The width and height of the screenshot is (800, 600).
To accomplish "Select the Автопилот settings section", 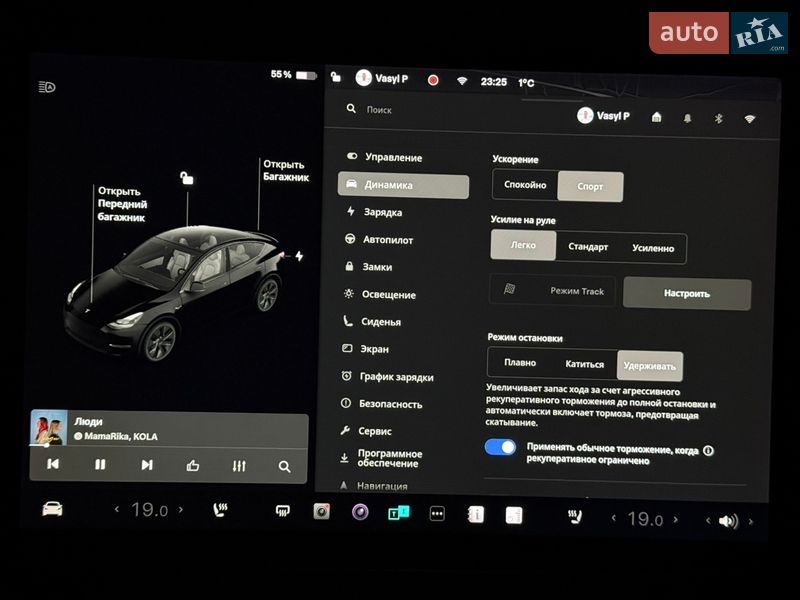I will pyautogui.click(x=387, y=240).
